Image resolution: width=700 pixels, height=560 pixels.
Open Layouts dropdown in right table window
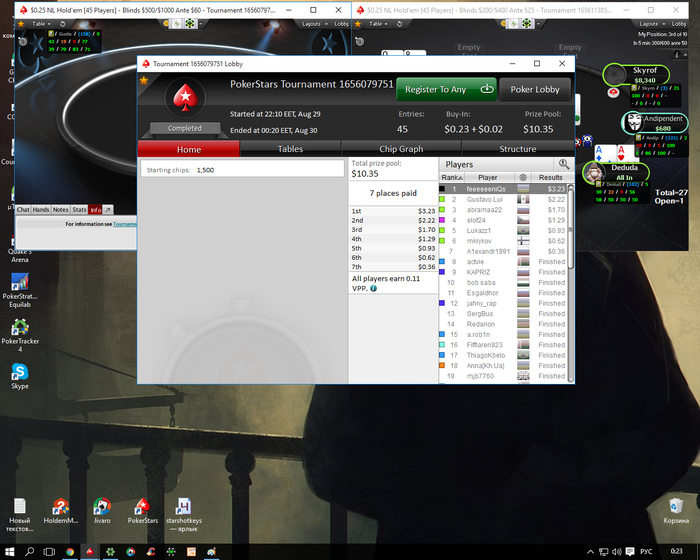(652, 24)
